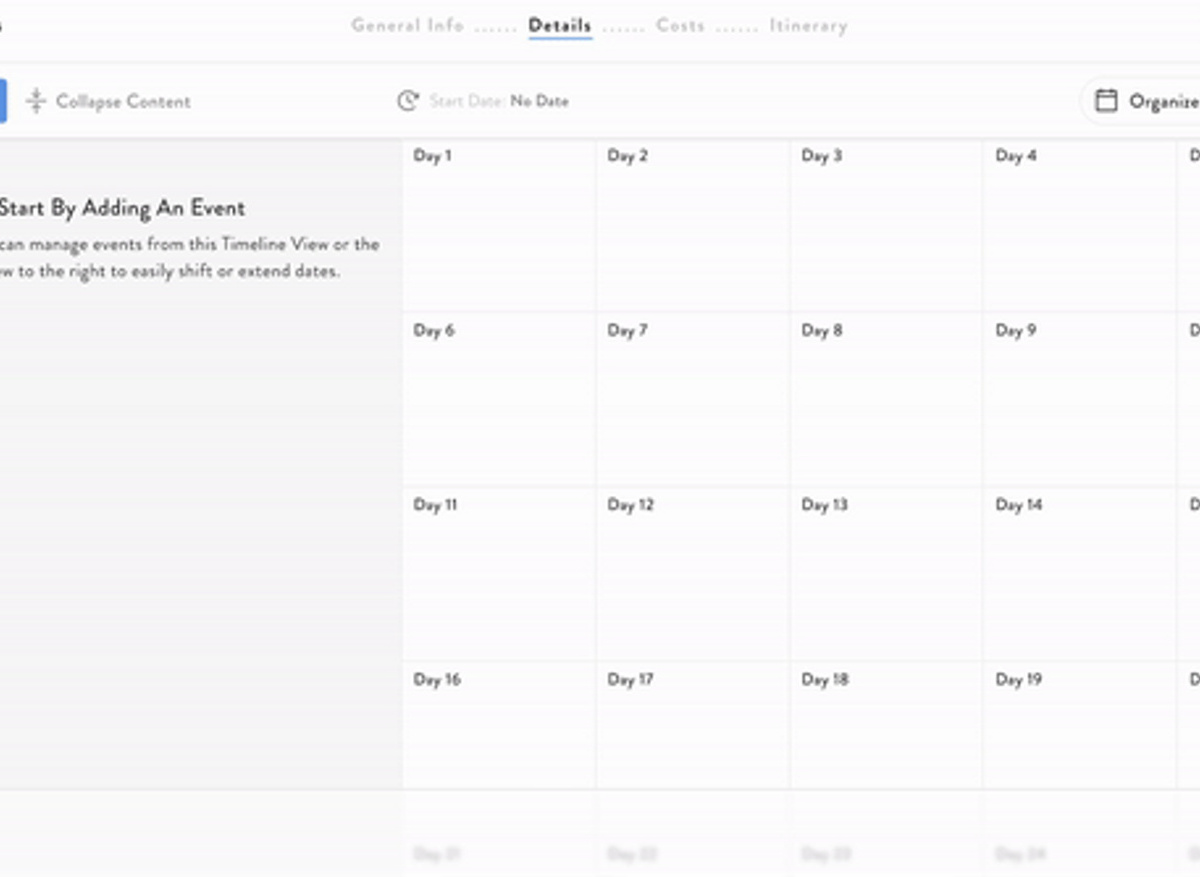Click the Start Date clock icon
The image size is (1200, 877).
[x=407, y=101]
